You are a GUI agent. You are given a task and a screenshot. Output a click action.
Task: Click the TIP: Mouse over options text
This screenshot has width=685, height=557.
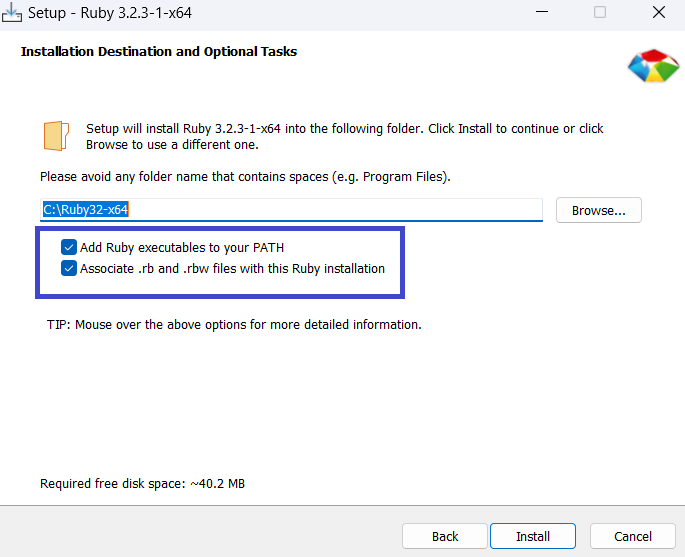[234, 325]
